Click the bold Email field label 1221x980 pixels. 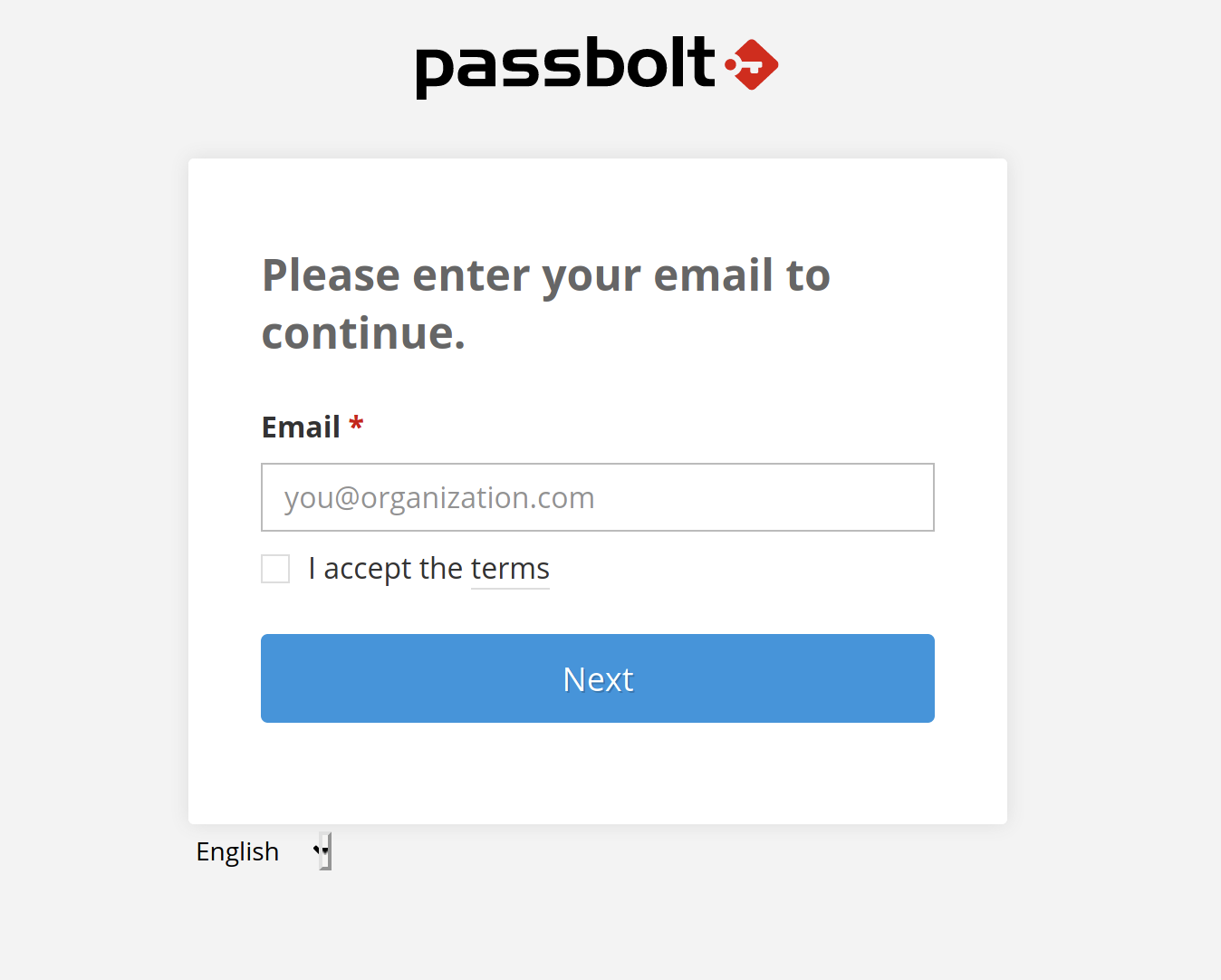pos(301,427)
